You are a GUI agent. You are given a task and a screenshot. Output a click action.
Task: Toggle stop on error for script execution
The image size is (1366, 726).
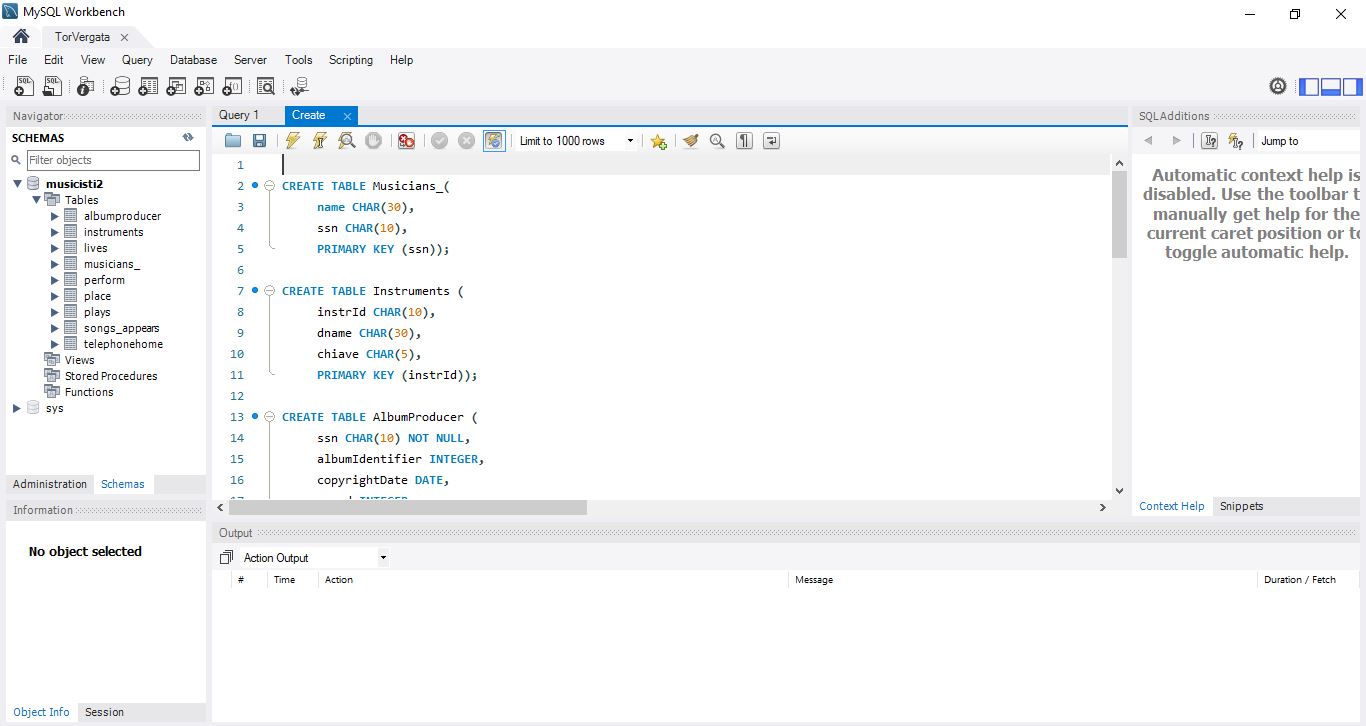click(x=405, y=140)
